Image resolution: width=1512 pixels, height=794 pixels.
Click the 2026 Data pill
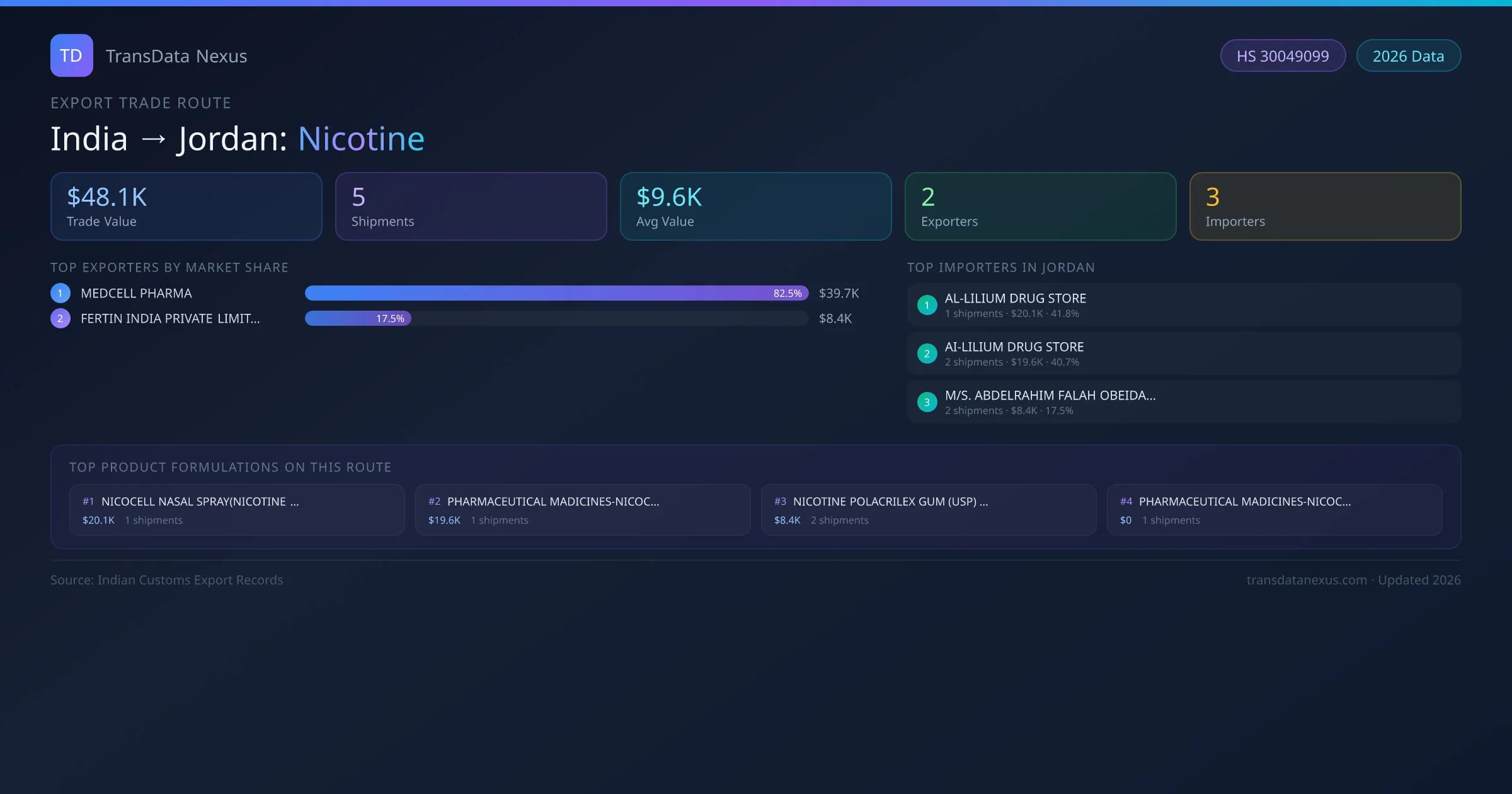coord(1408,56)
